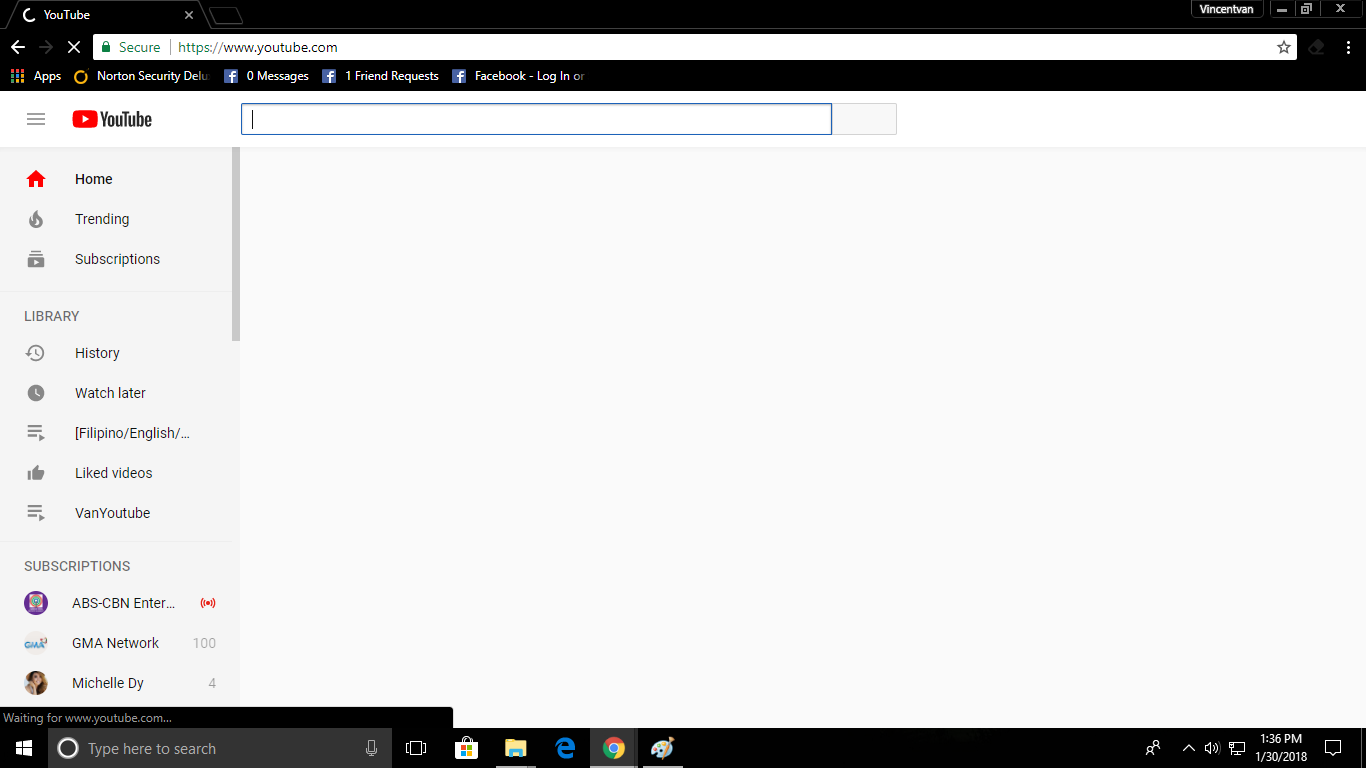Screen dimensions: 1366x768
Task: Open the network status icon
Action: (x=1237, y=748)
